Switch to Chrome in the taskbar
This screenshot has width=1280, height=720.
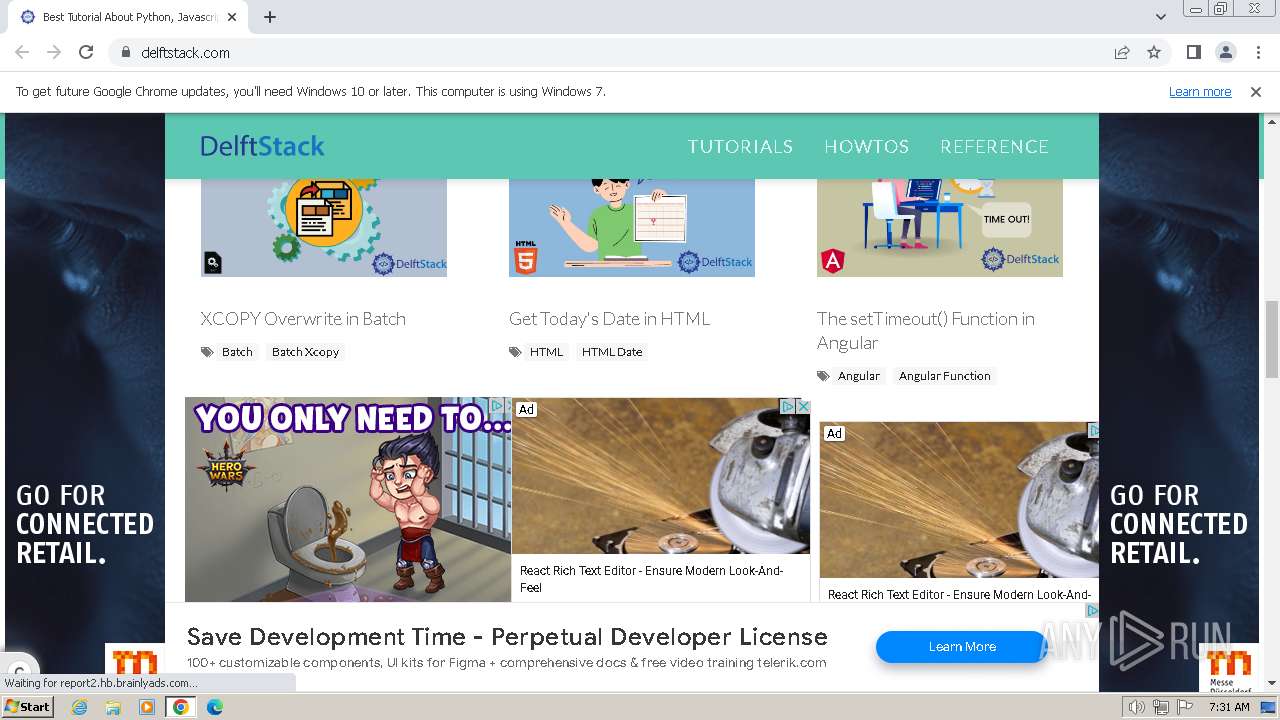pyautogui.click(x=180, y=707)
